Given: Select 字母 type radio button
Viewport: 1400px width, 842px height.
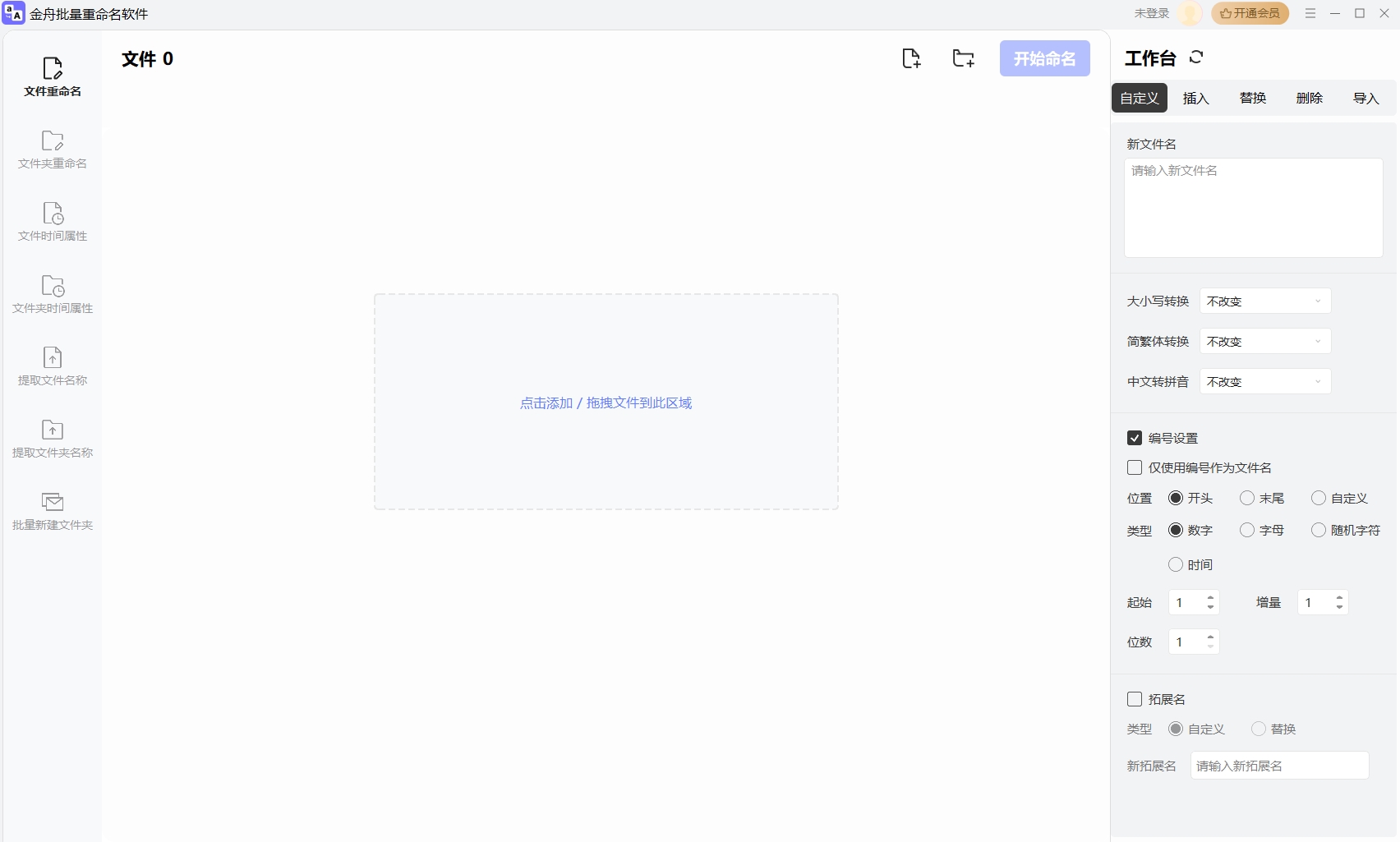Looking at the screenshot, I should click(x=1247, y=530).
